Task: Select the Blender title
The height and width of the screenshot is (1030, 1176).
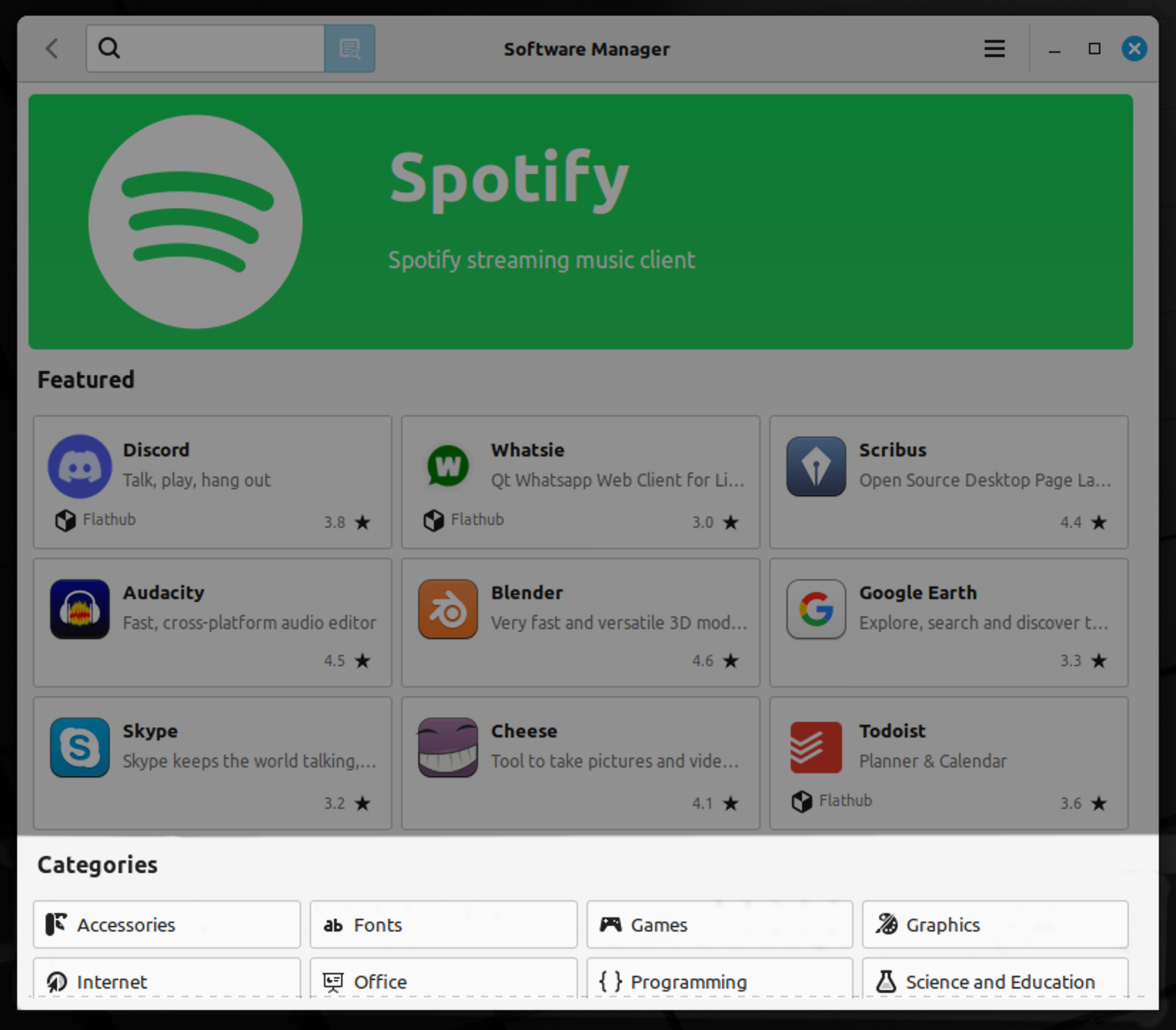Action: (x=527, y=593)
